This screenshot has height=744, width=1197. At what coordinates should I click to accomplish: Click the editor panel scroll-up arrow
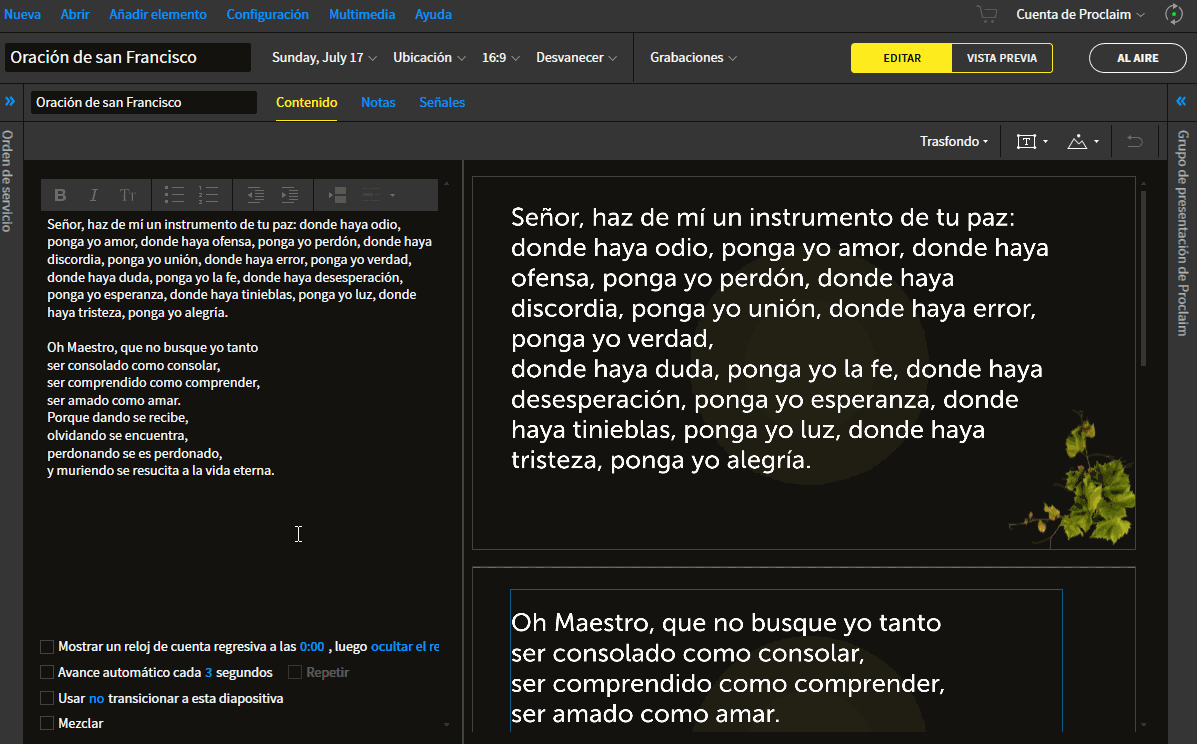coord(447,183)
